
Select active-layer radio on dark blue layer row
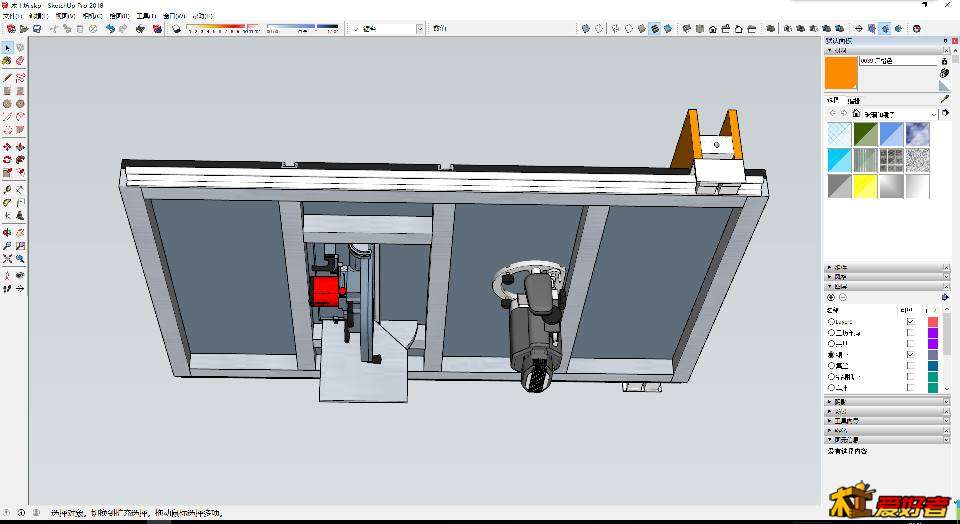831,365
